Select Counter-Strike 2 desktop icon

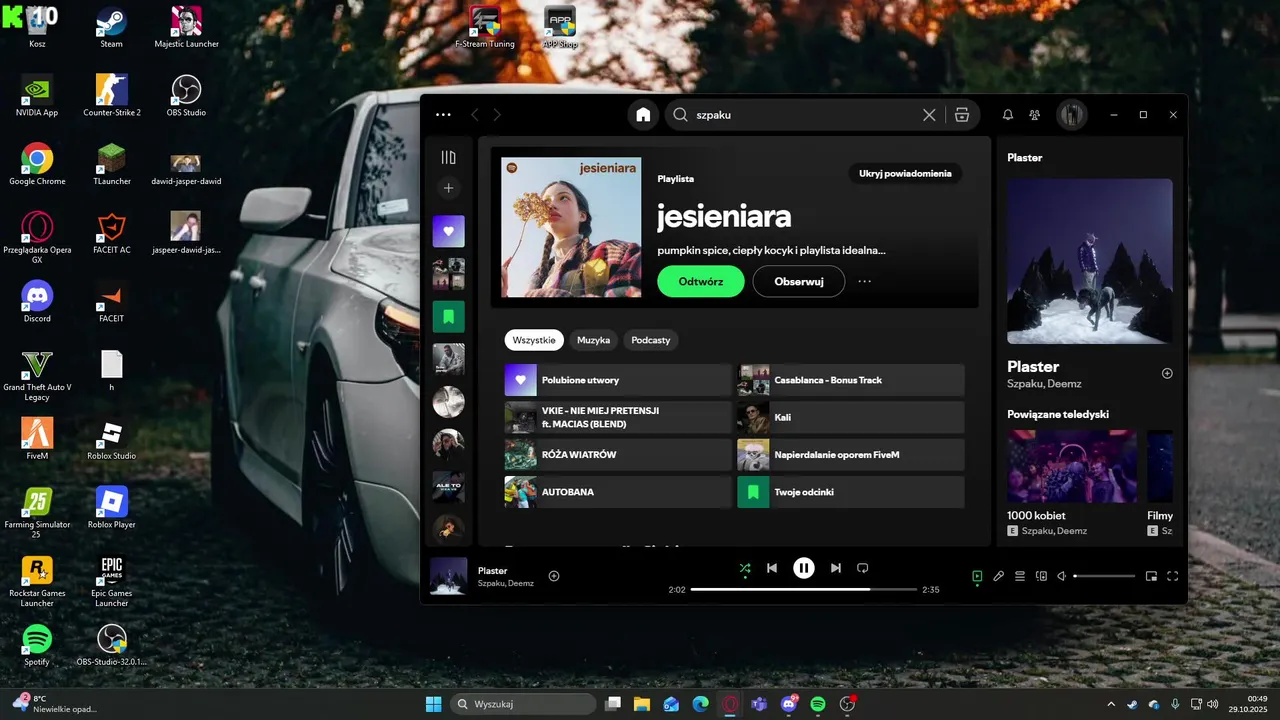coord(112,96)
